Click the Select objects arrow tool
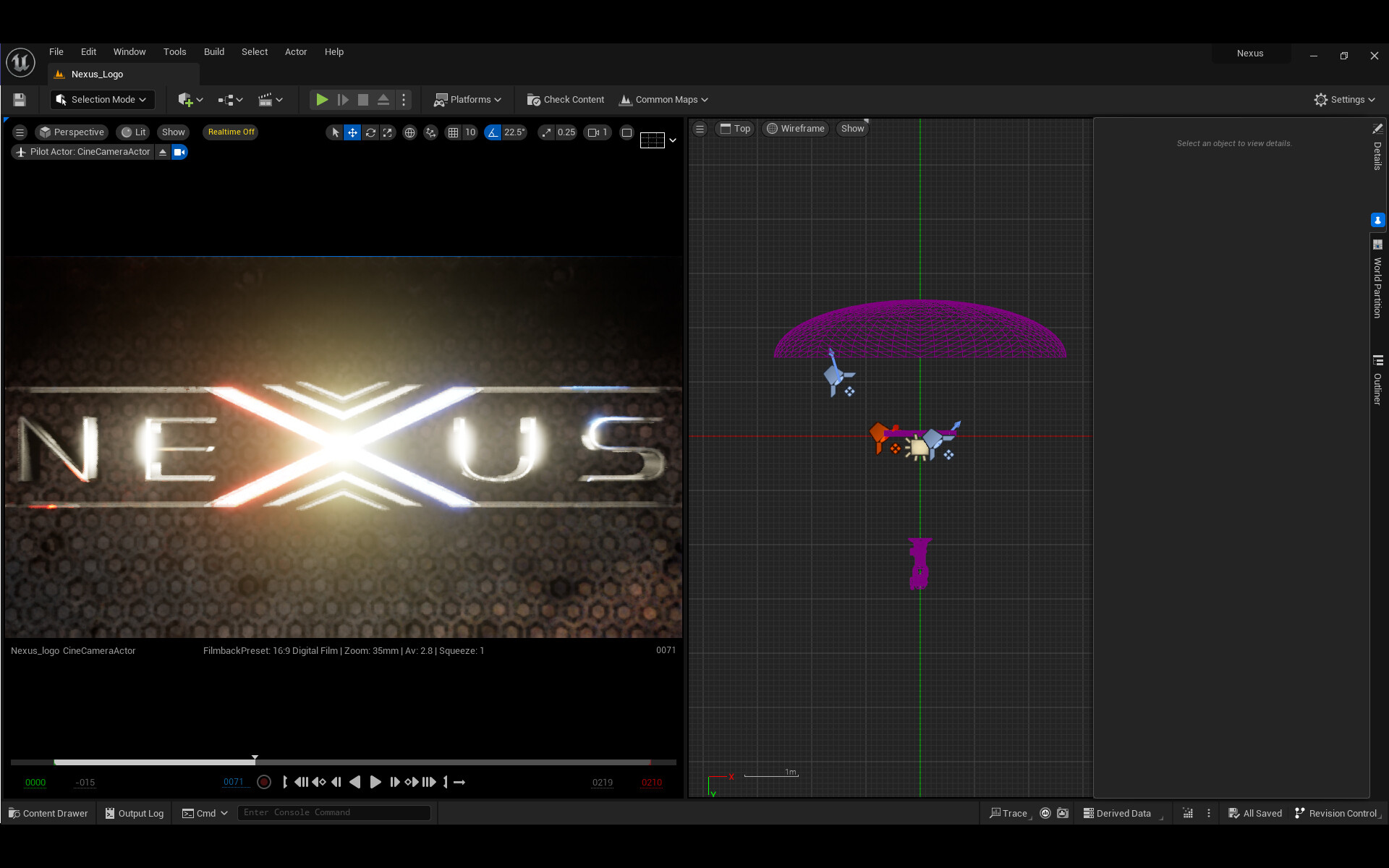Screen dimensions: 1389x868 334,132
